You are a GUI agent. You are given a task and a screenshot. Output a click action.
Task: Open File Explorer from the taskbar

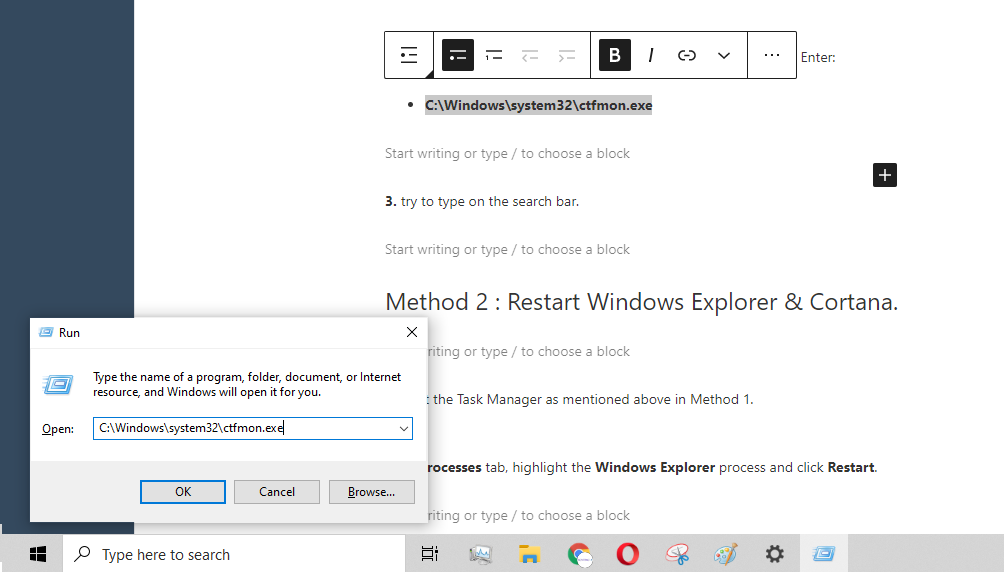[530, 554]
